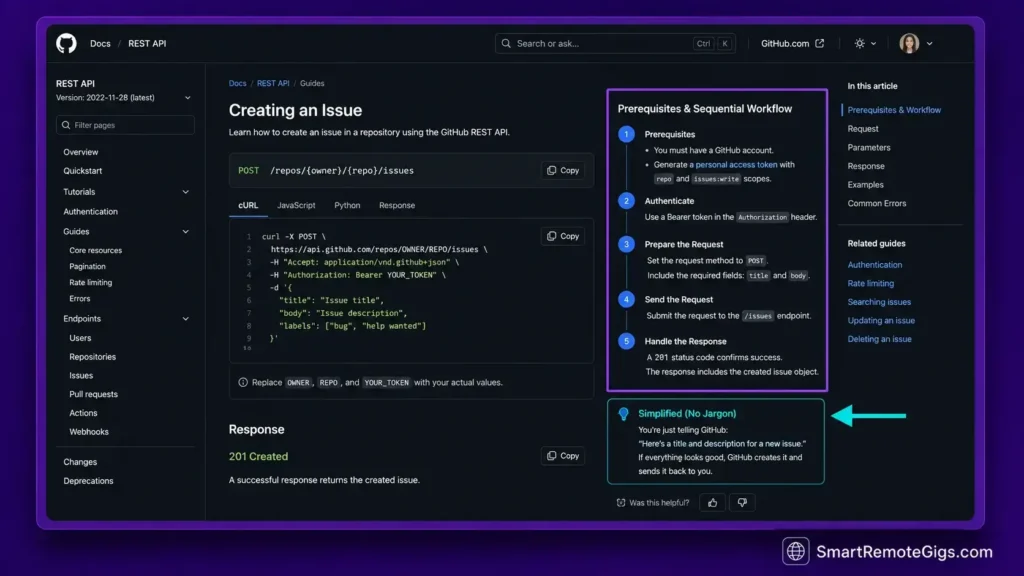This screenshot has width=1024, height=576.
Task: Click the search magnifier icon in header
Action: (506, 43)
